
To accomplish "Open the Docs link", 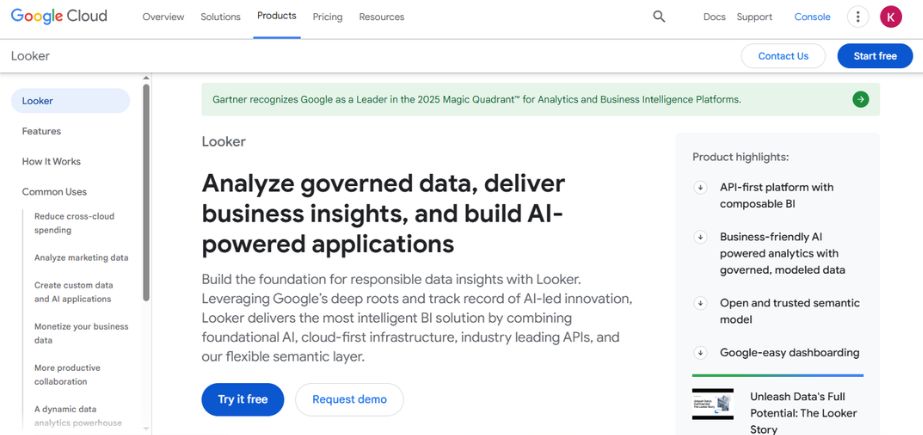I will tap(714, 17).
